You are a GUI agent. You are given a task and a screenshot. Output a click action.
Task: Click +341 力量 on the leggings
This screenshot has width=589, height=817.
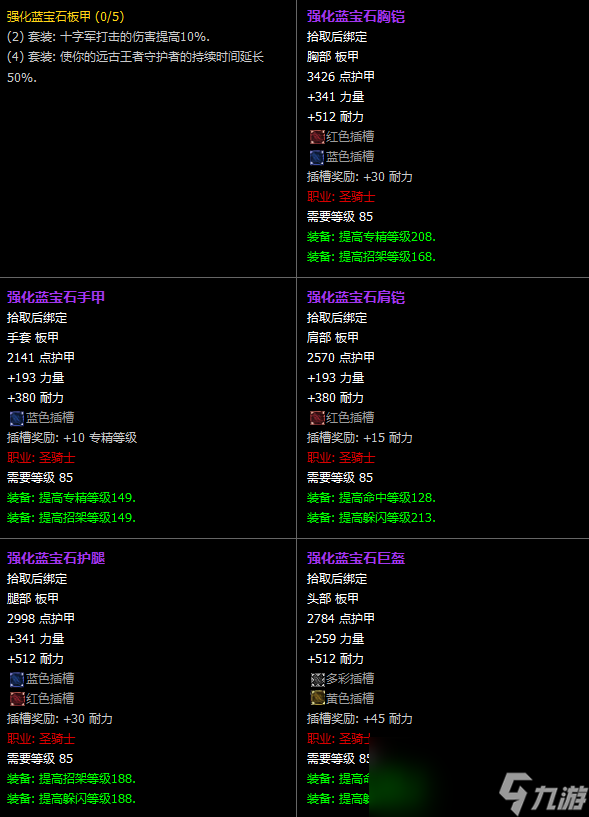35,639
